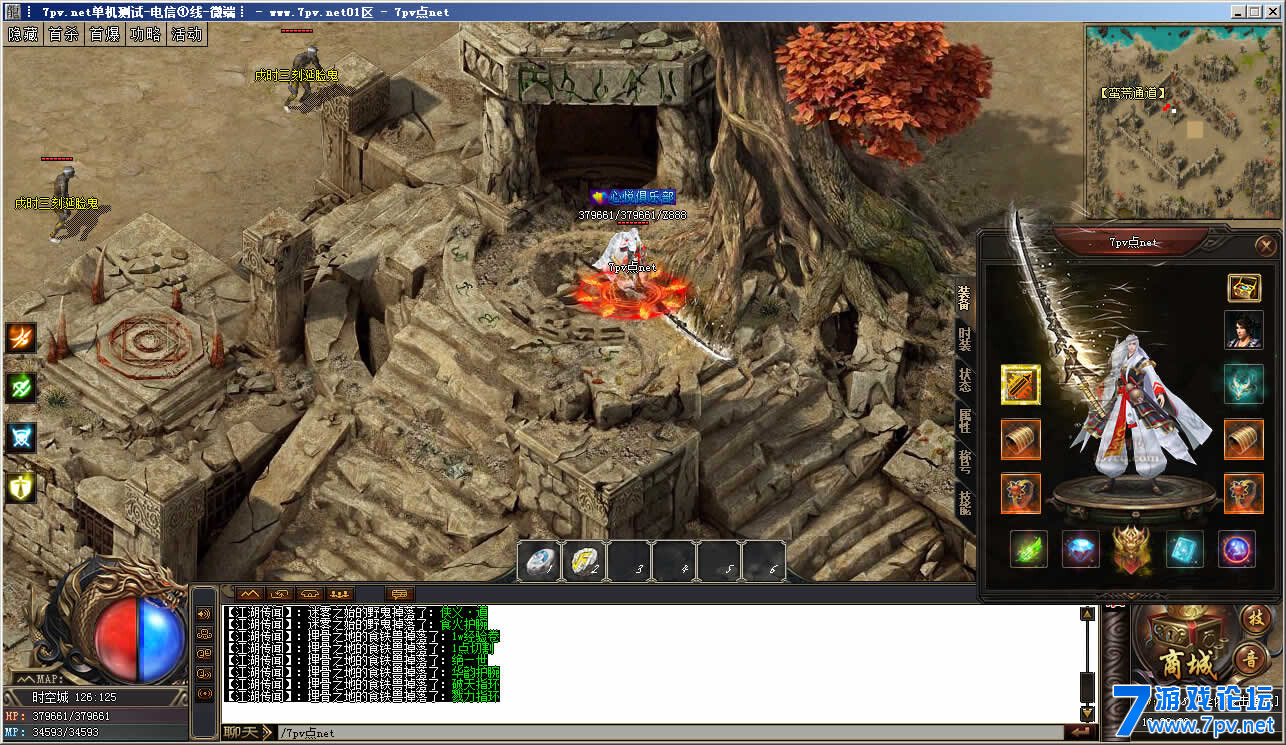Screen dimensions: 1286x745
Task: Click the chat send arrow button
Action: pos(1080,733)
